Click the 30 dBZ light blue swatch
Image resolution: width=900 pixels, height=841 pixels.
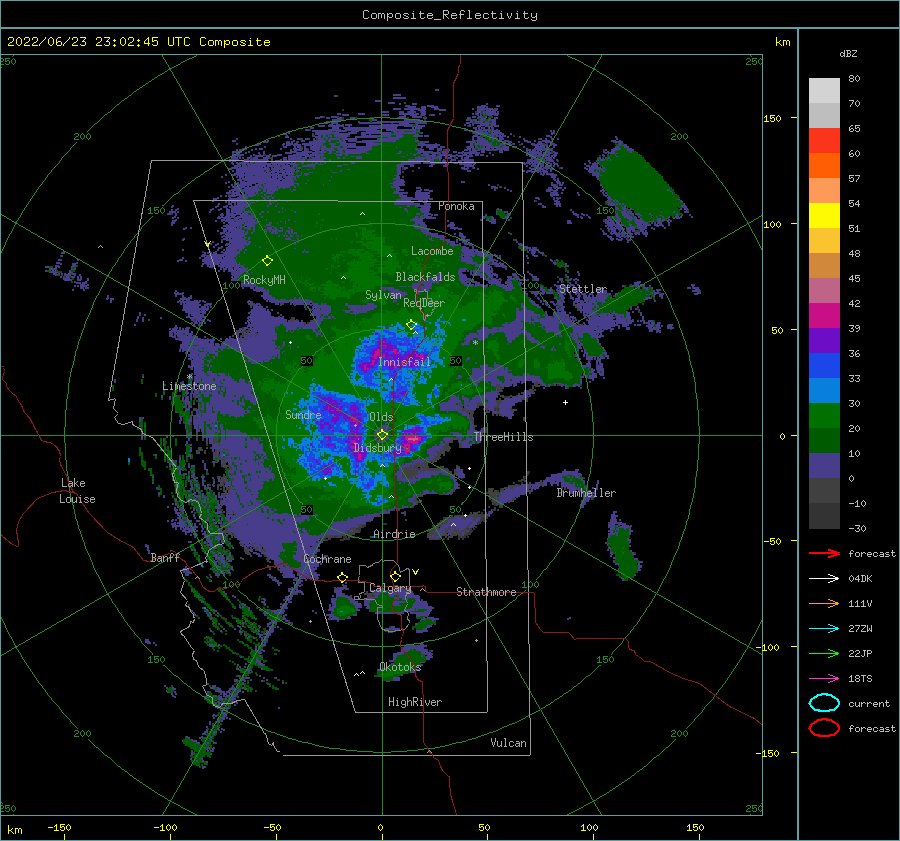(824, 390)
